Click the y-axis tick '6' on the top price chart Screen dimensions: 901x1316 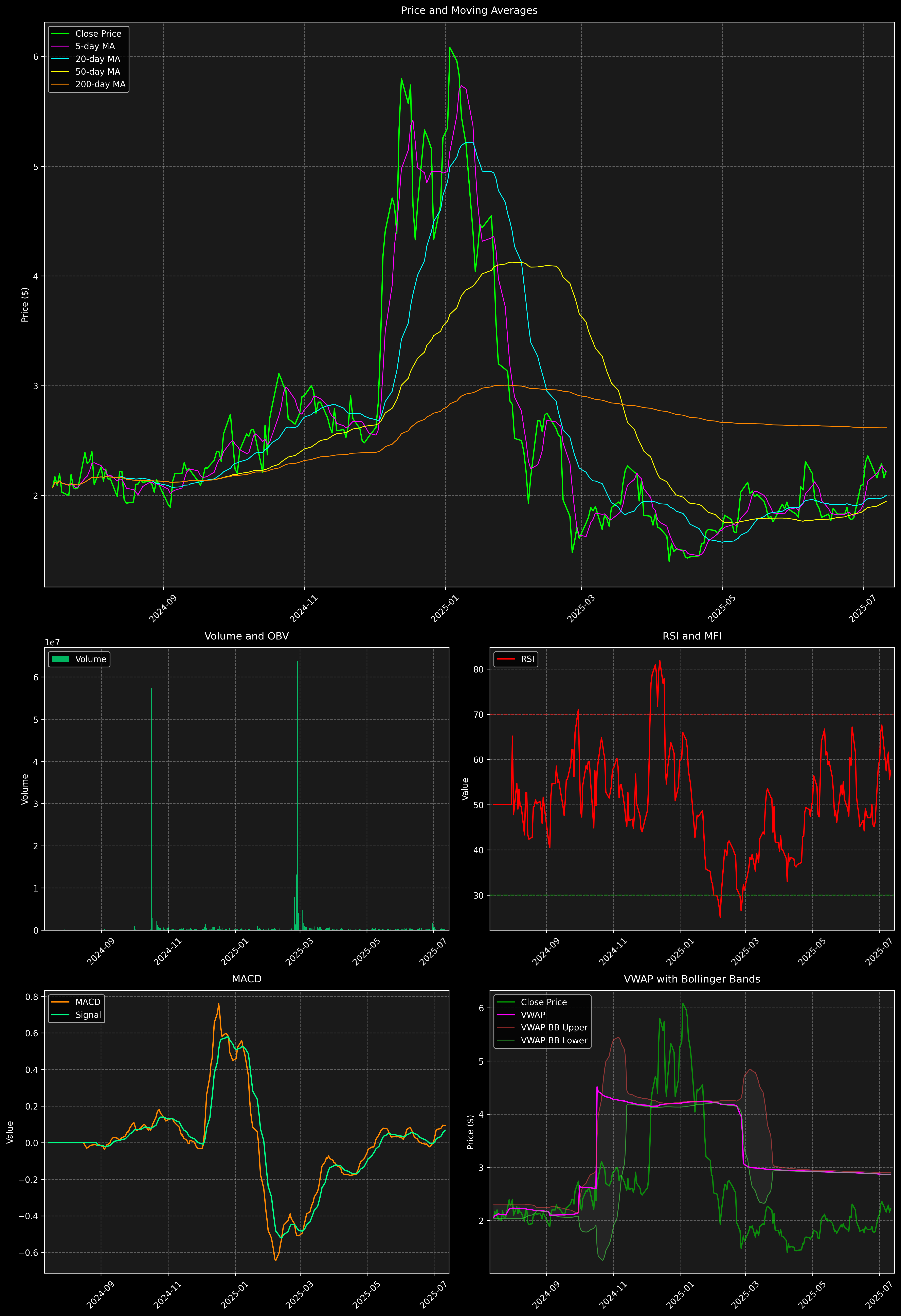click(x=36, y=57)
